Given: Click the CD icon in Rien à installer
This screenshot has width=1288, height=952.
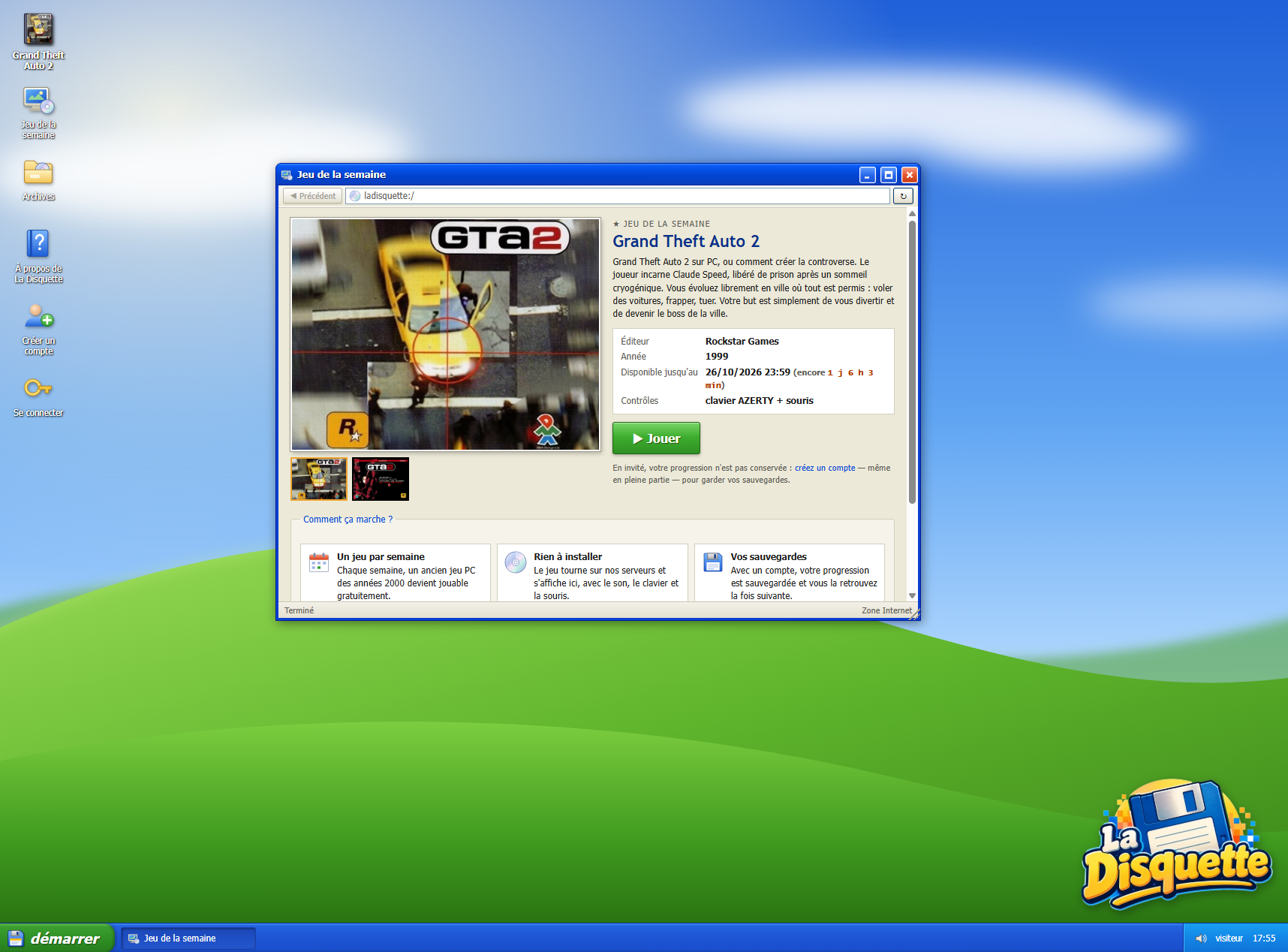Looking at the screenshot, I should pos(516,562).
